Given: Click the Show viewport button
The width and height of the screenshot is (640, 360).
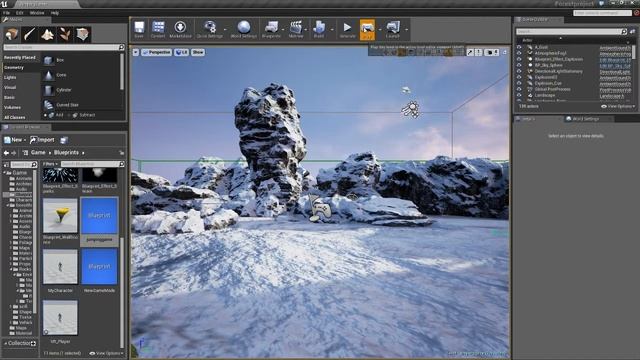Looking at the screenshot, I should pos(198,52).
